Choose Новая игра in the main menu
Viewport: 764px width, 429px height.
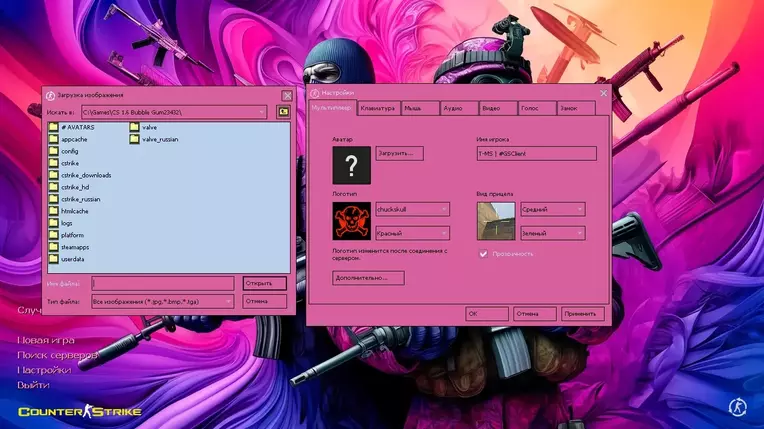tap(46, 340)
